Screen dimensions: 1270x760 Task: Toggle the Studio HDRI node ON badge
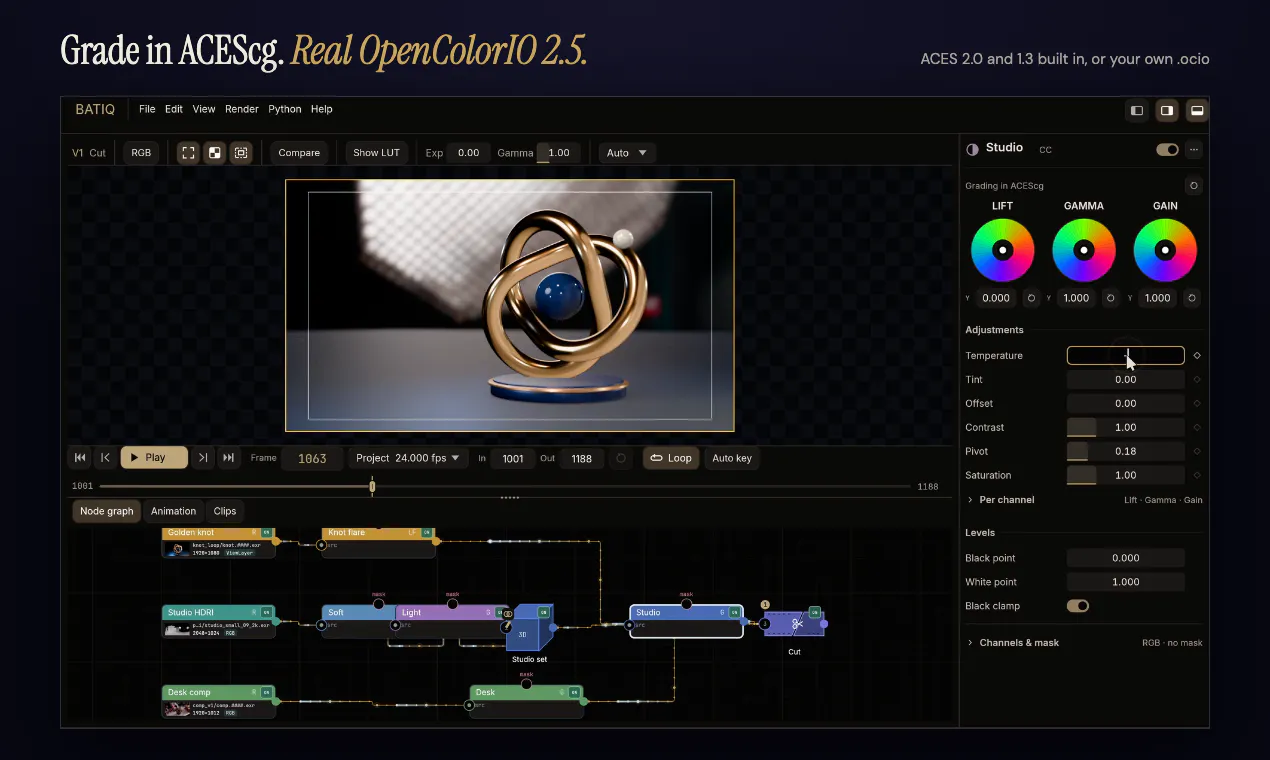point(267,612)
